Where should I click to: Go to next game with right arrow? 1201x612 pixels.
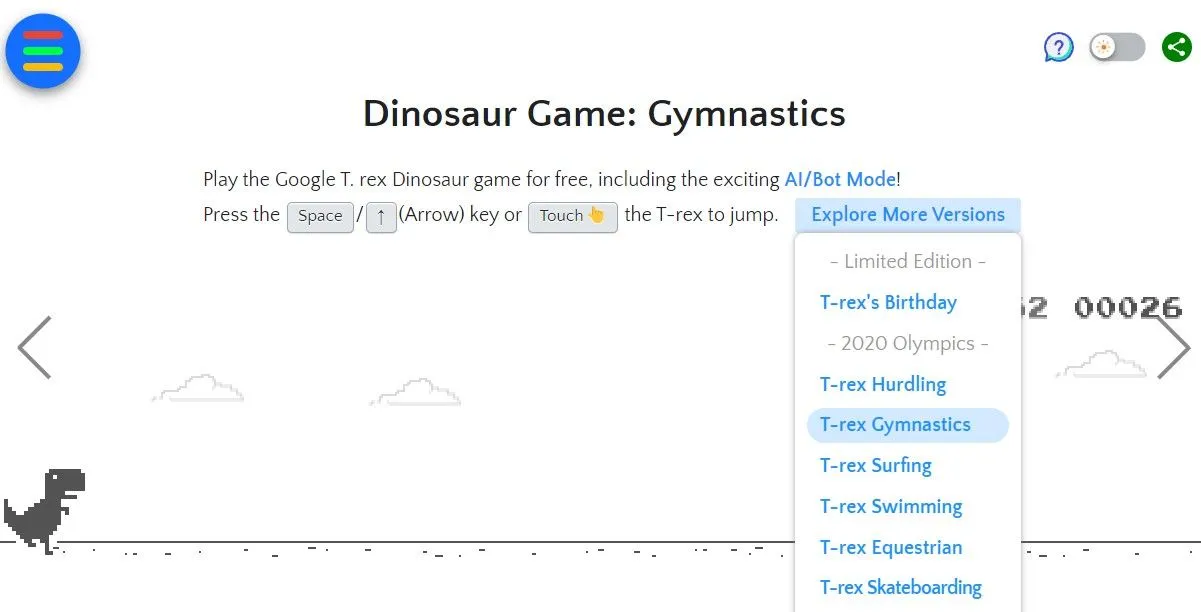click(1173, 347)
